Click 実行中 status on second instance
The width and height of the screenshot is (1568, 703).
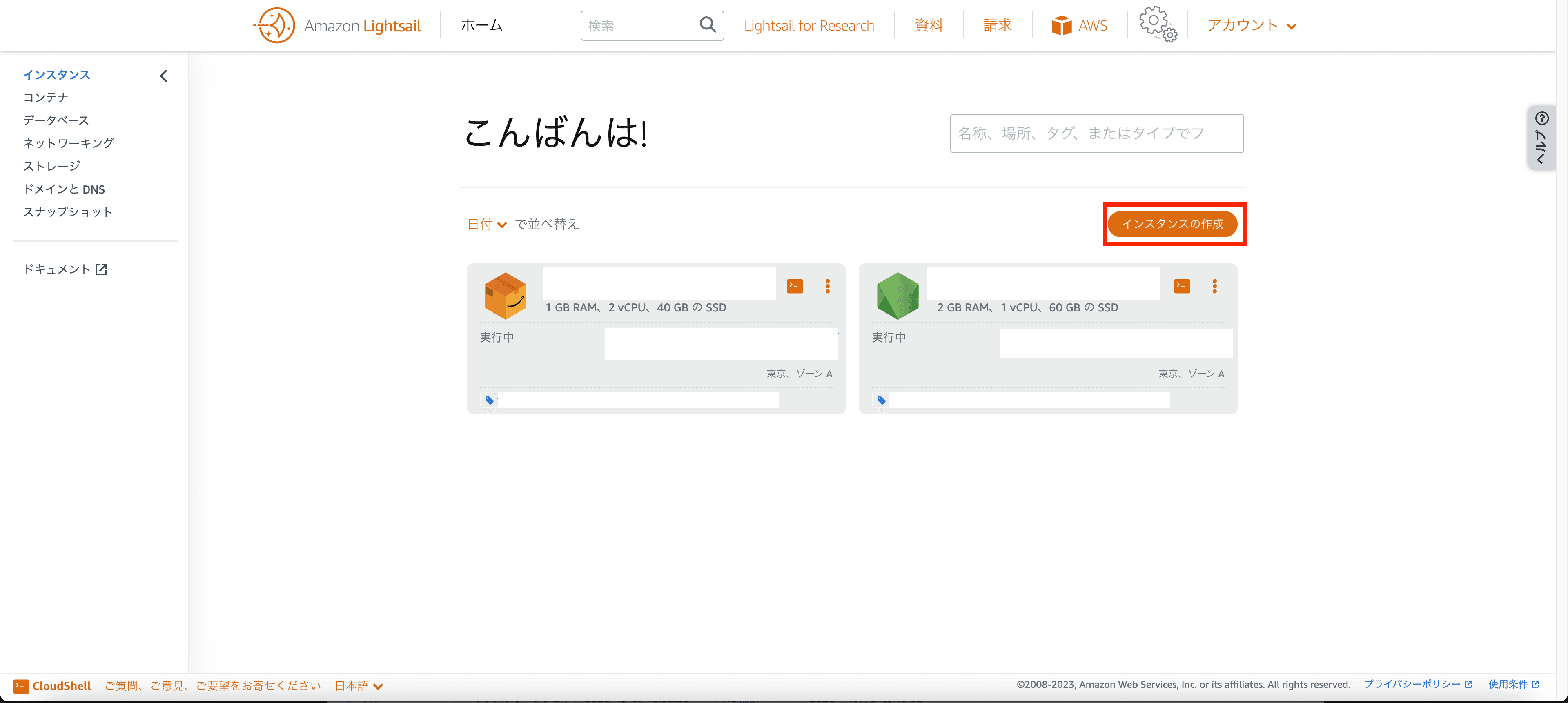tap(889, 337)
